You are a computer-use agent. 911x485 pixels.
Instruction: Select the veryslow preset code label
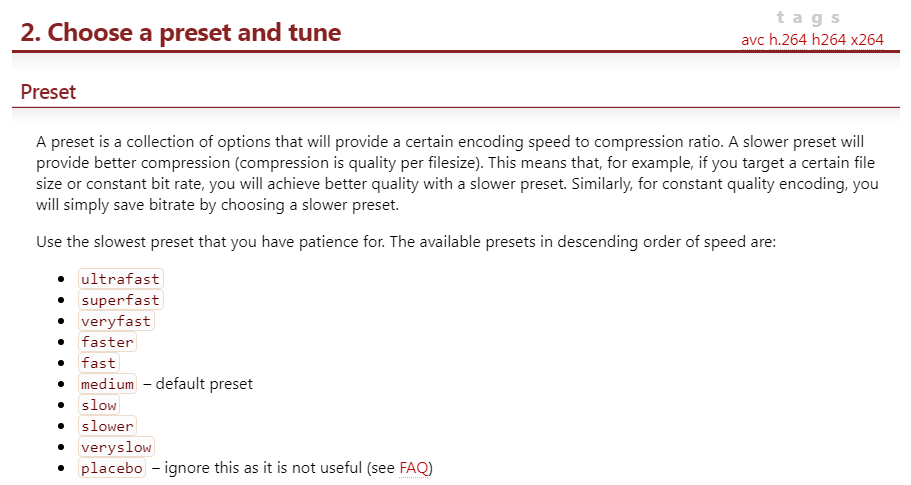point(116,447)
